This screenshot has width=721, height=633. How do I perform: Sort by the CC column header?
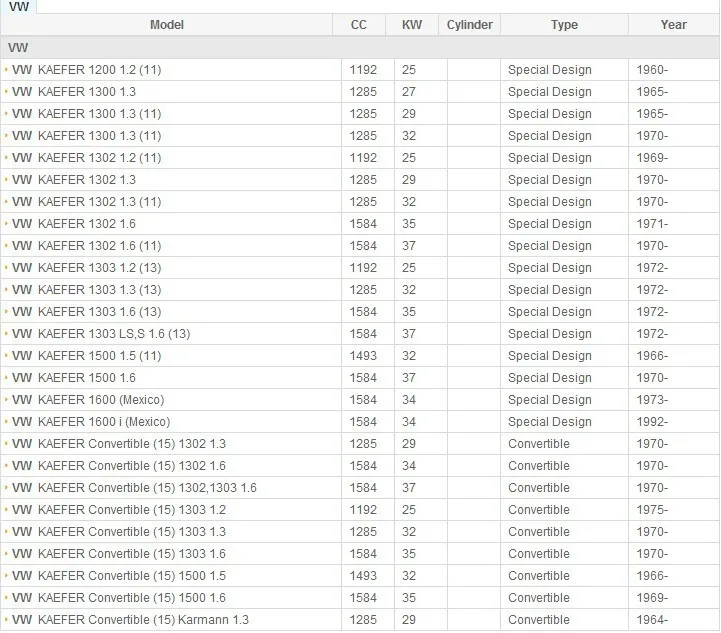359,25
